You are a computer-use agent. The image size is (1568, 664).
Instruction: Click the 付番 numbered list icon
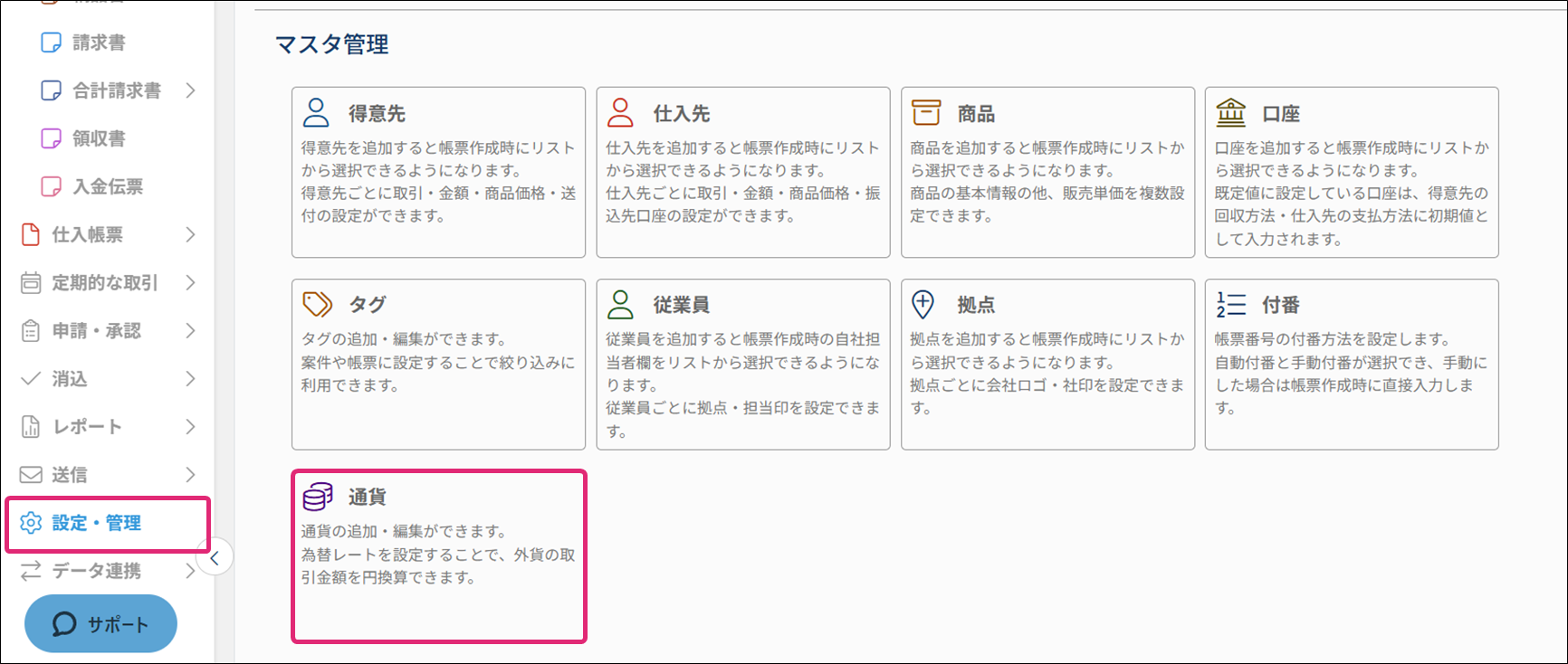point(1230,305)
